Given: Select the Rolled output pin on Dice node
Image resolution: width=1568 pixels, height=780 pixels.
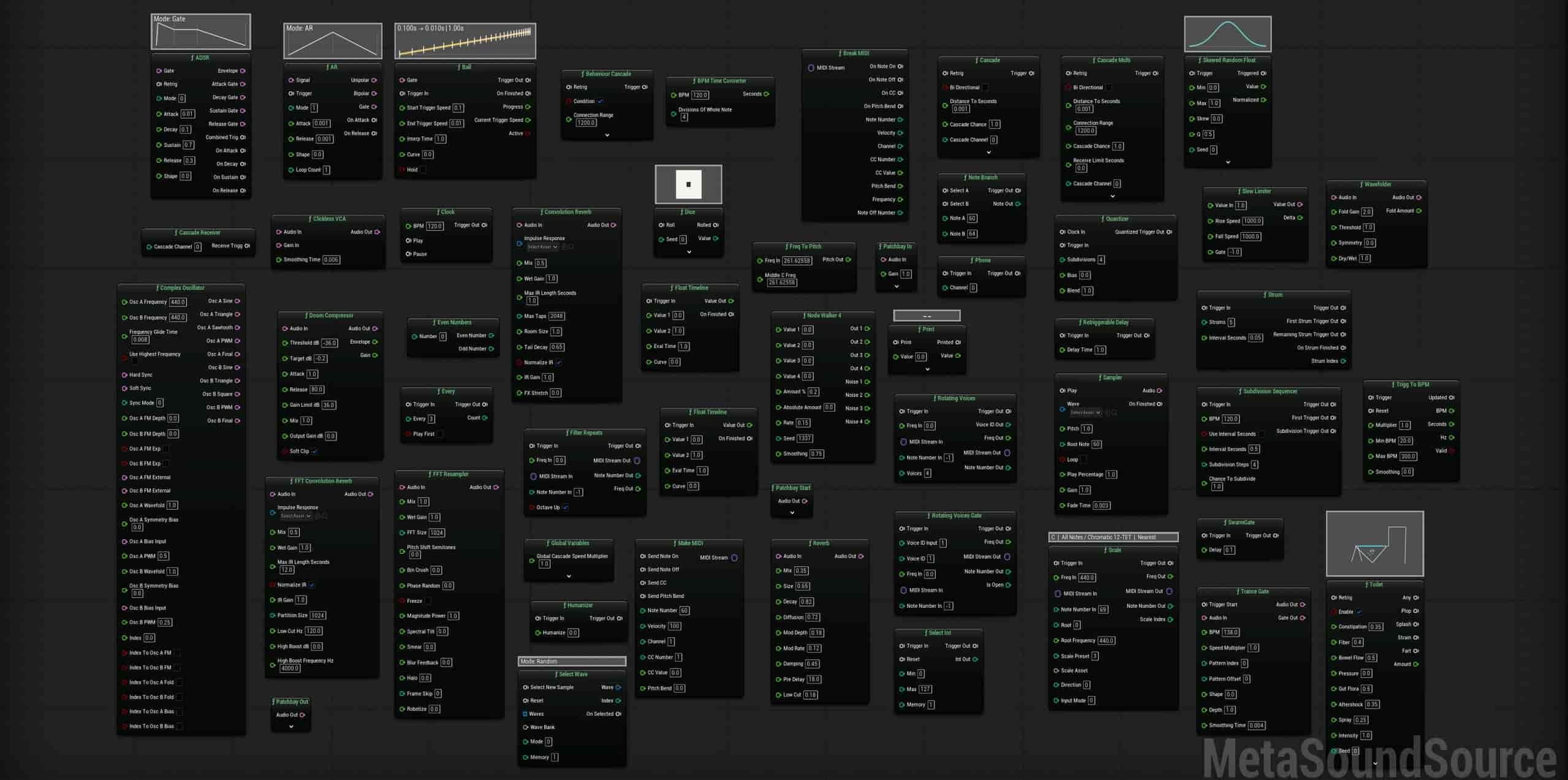Looking at the screenshot, I should pos(716,225).
